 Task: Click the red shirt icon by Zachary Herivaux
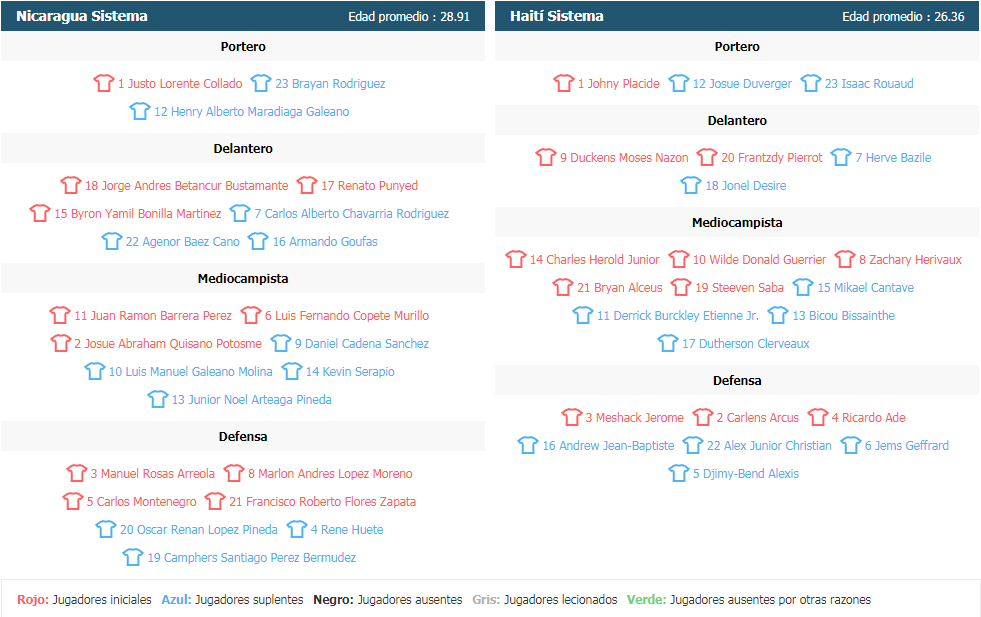845,259
